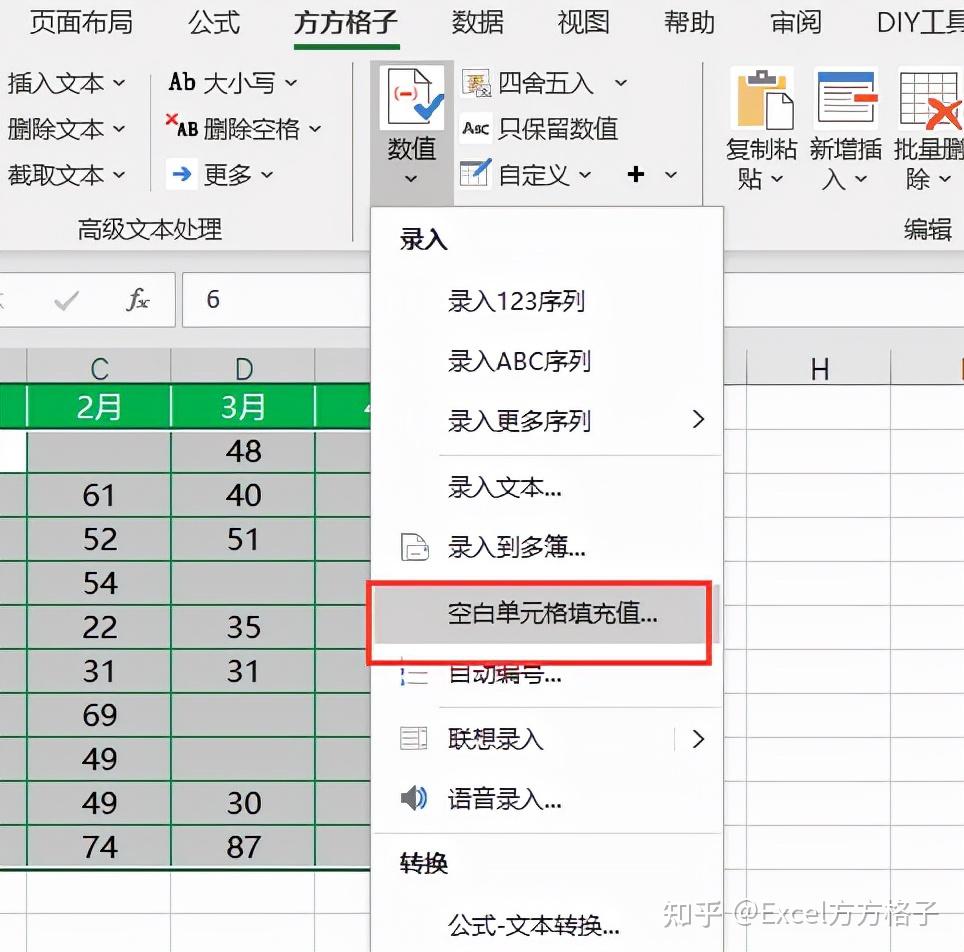
Task: Click the 只保留数值 icon
Action: [x=474, y=128]
